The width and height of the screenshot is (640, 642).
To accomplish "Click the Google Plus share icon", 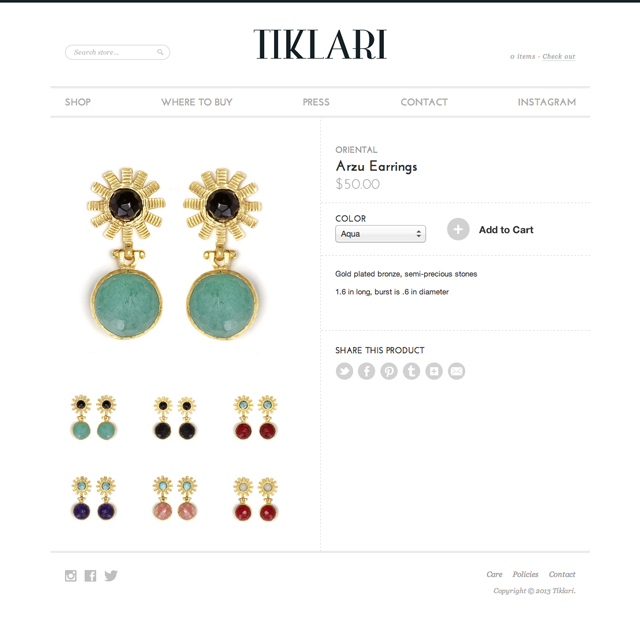I will click(434, 371).
